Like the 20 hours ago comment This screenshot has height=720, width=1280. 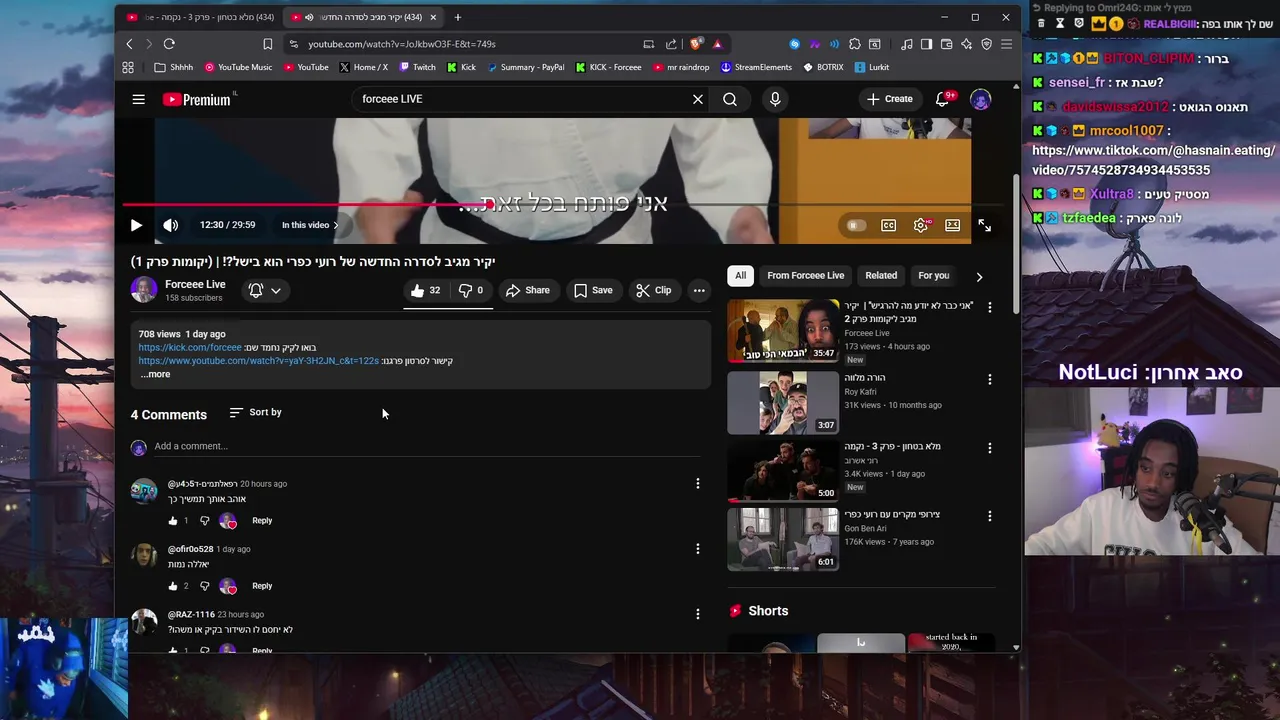point(173,521)
